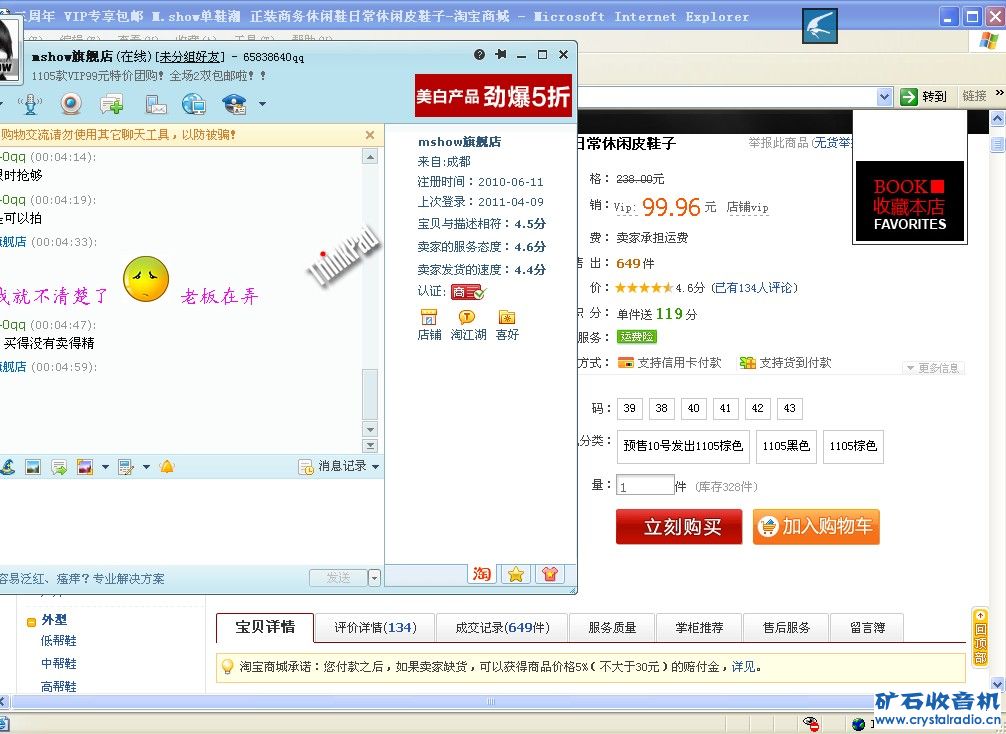Switch to the 评价详情(134) tab
The height and width of the screenshot is (734, 1006).
(375, 627)
